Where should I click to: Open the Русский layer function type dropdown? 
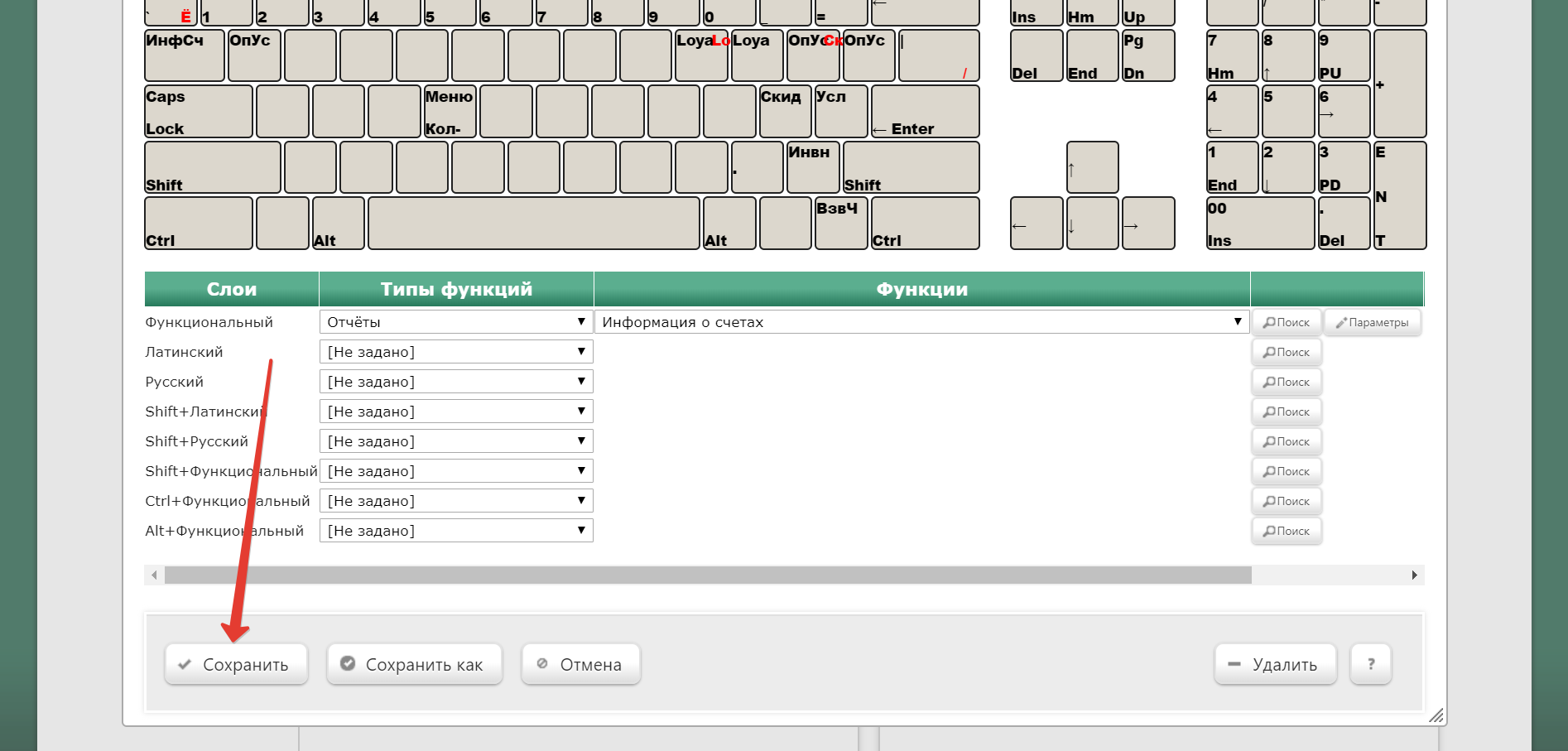456,383
